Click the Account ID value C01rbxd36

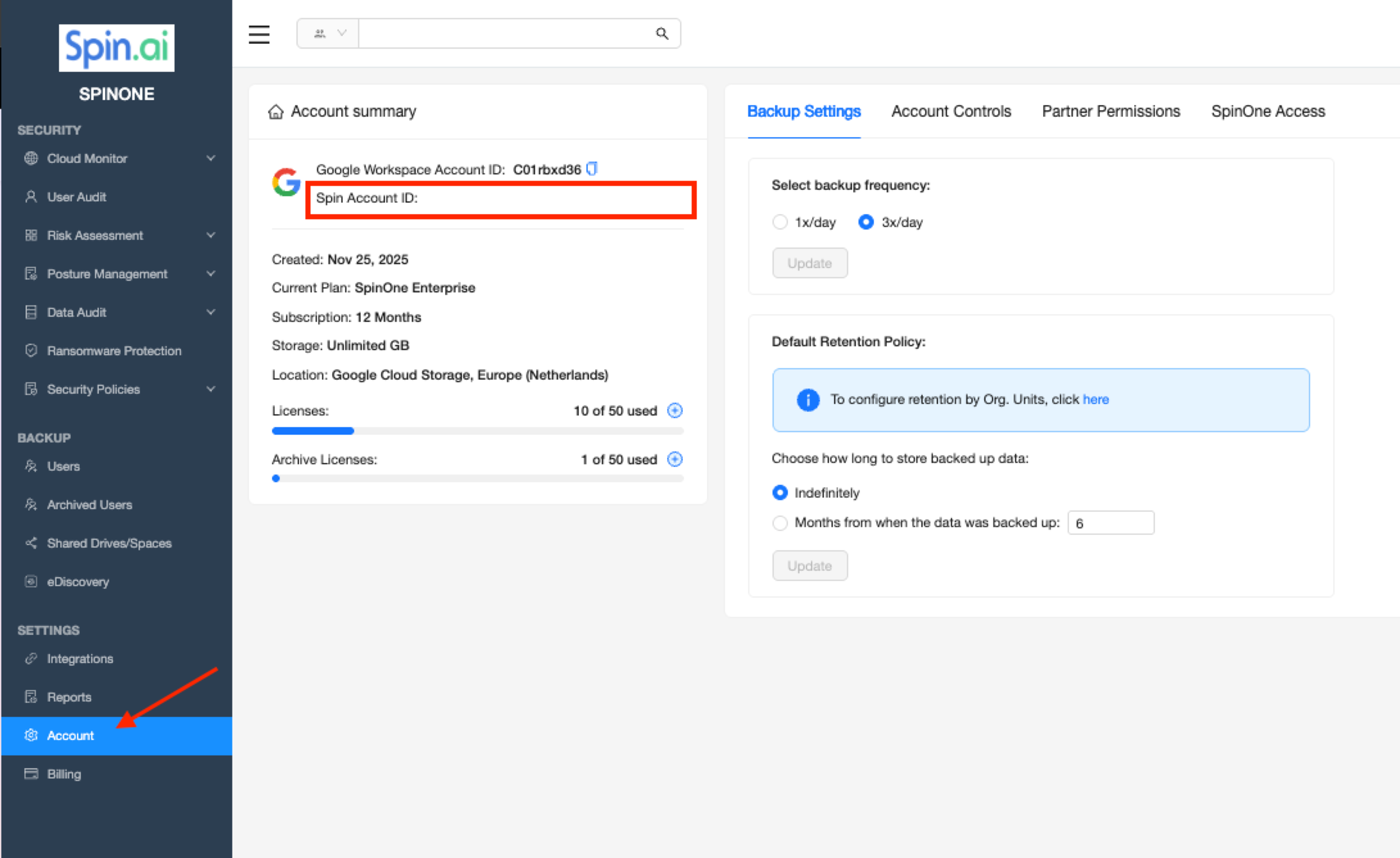(x=547, y=169)
